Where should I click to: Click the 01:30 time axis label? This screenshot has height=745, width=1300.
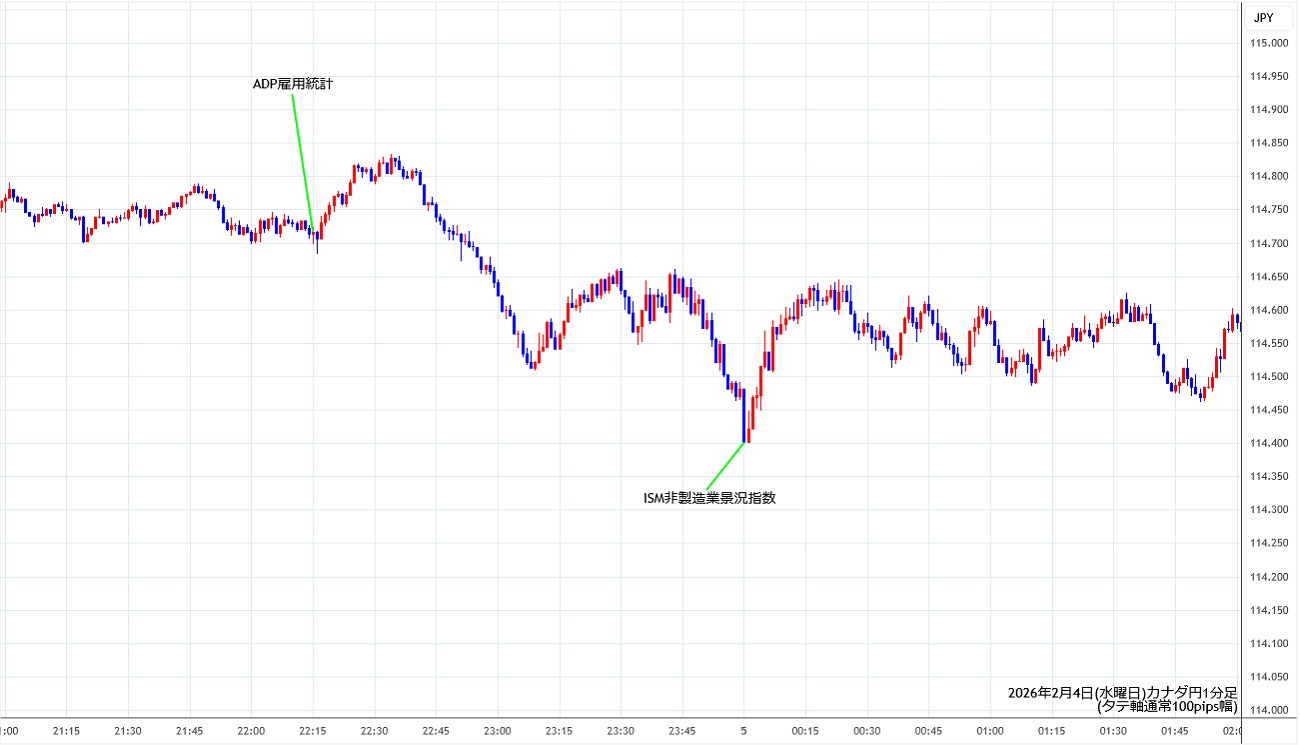click(x=1113, y=730)
